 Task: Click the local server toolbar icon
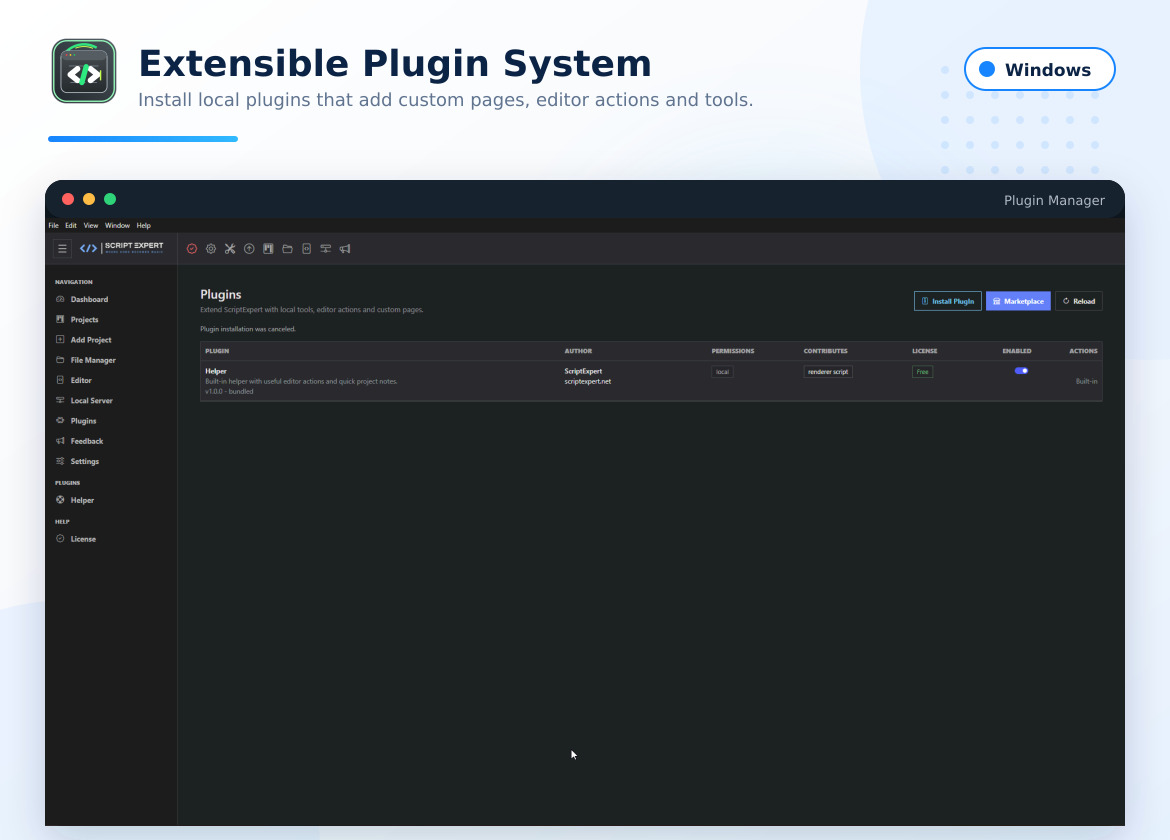click(x=325, y=249)
